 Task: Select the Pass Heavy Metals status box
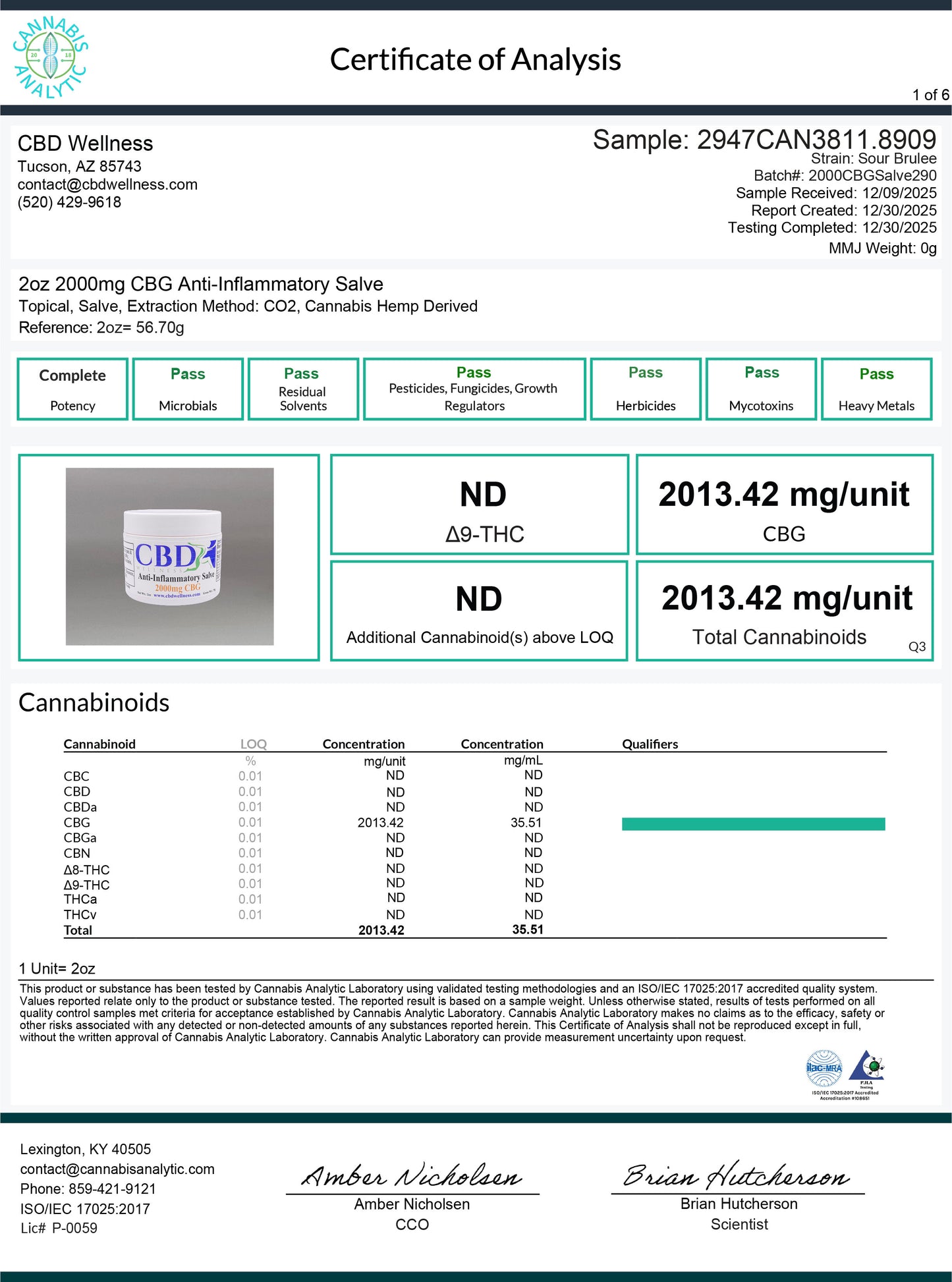[x=877, y=389]
